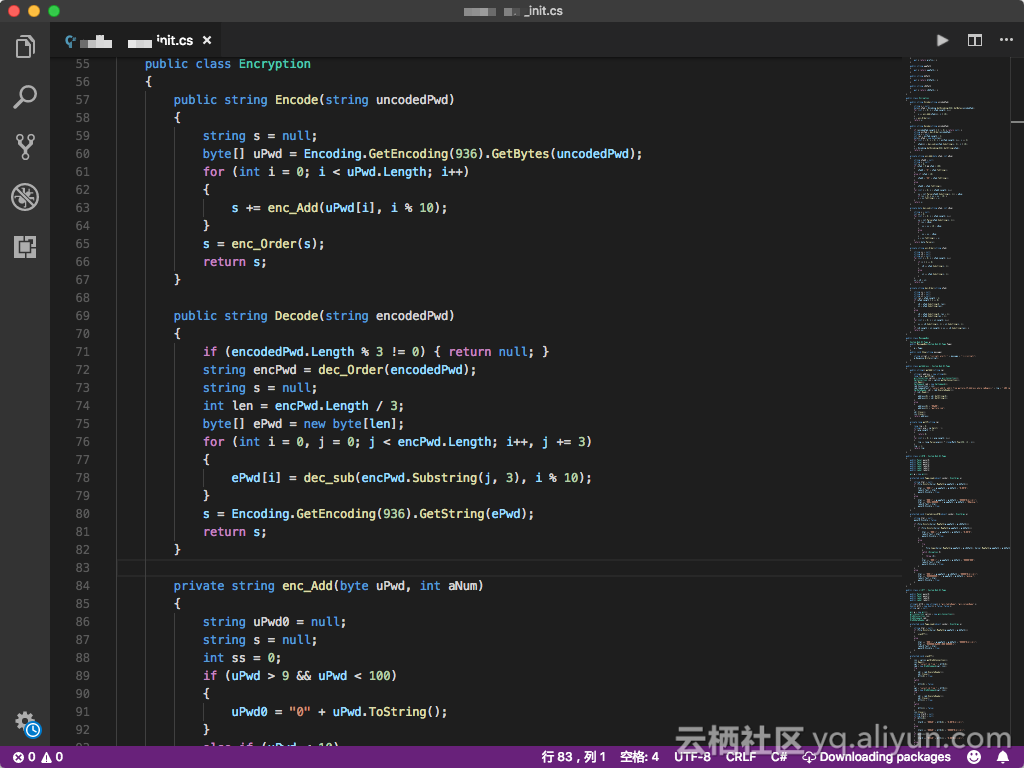Show errors count in the status bar
The height and width of the screenshot is (768, 1024).
(x=24, y=757)
